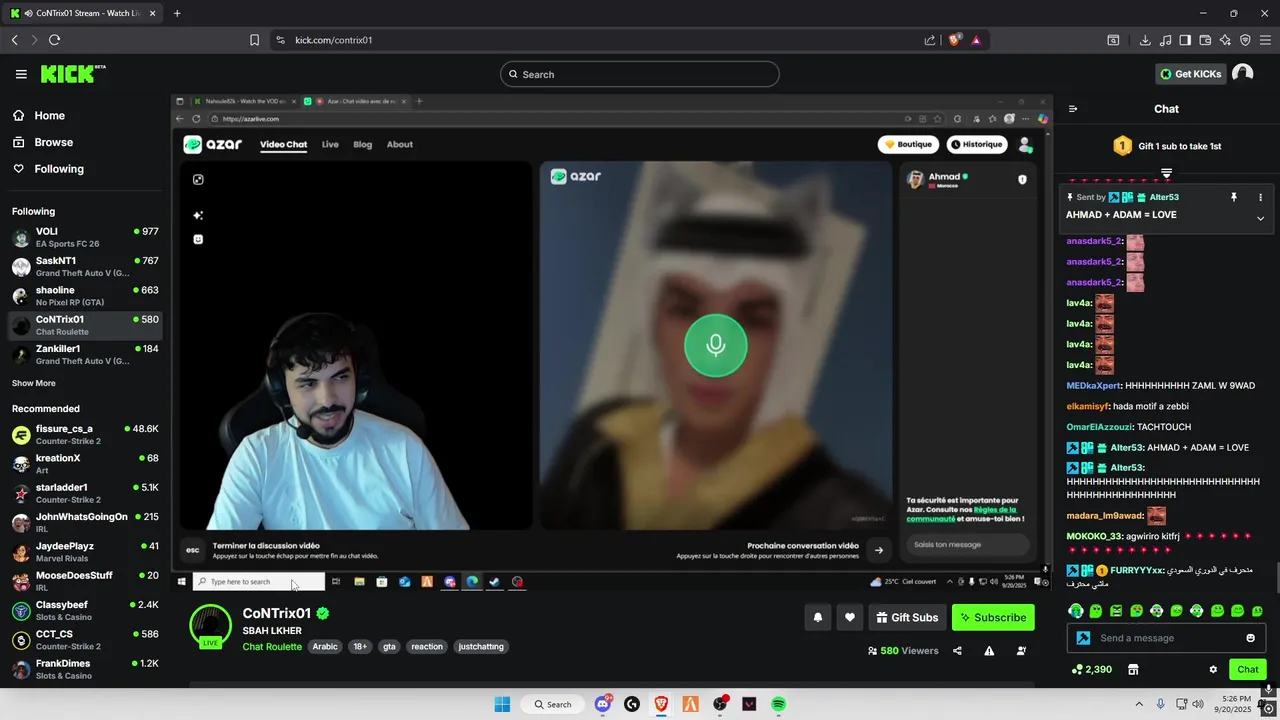
Task: Click the live stream video player
Action: pyautogui.click(x=612, y=342)
